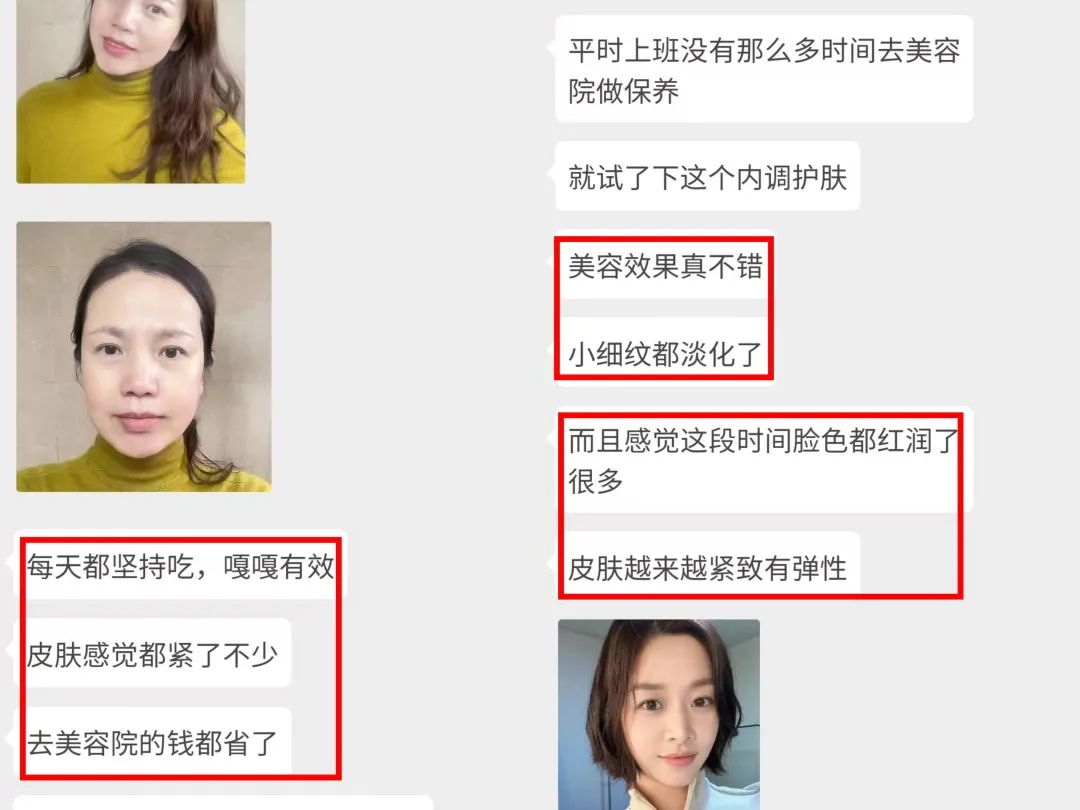1080x810 pixels.
Task: Click the trailing line 很多 in the 红润 message
Action: coord(596,481)
